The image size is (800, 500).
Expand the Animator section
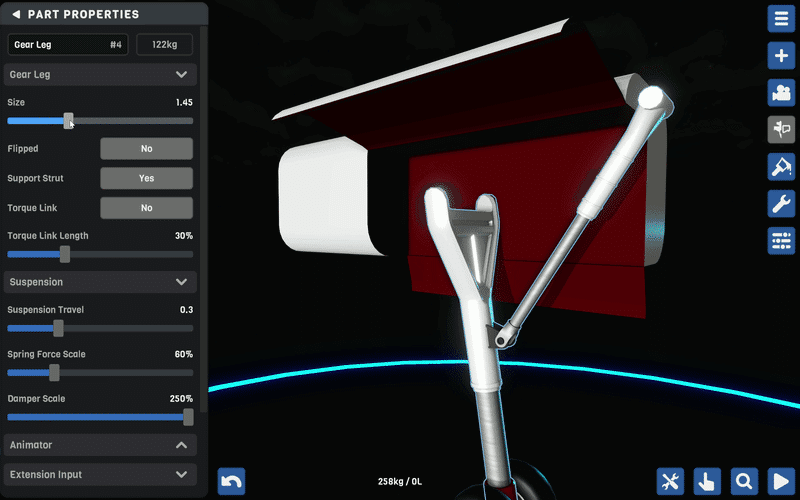point(100,445)
